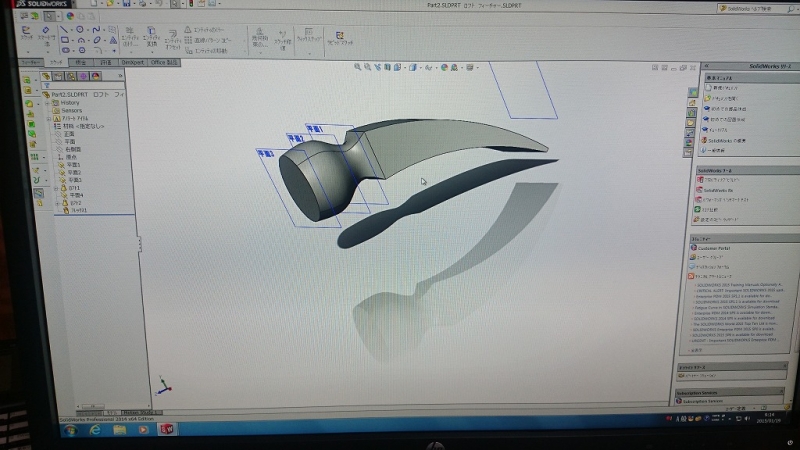
Task: Open the Office products tab
Action: (165, 62)
